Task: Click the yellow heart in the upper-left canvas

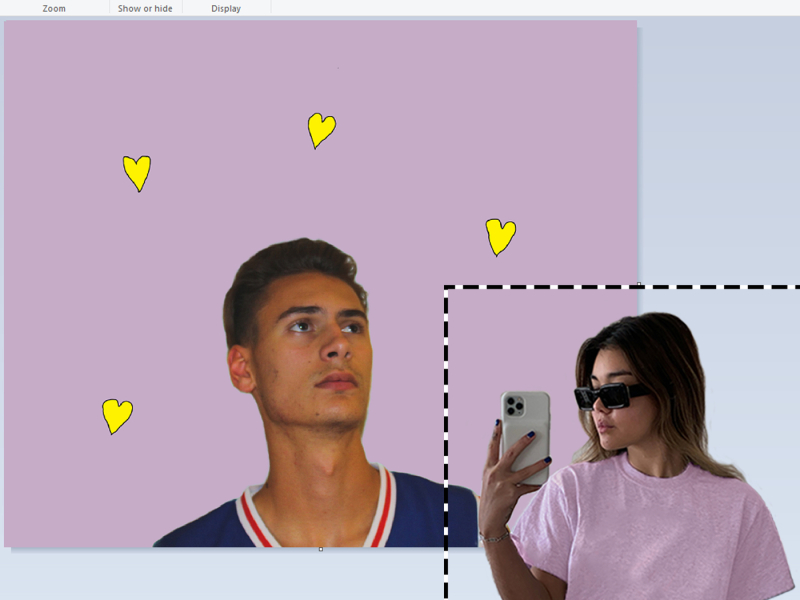Action: pos(136,171)
